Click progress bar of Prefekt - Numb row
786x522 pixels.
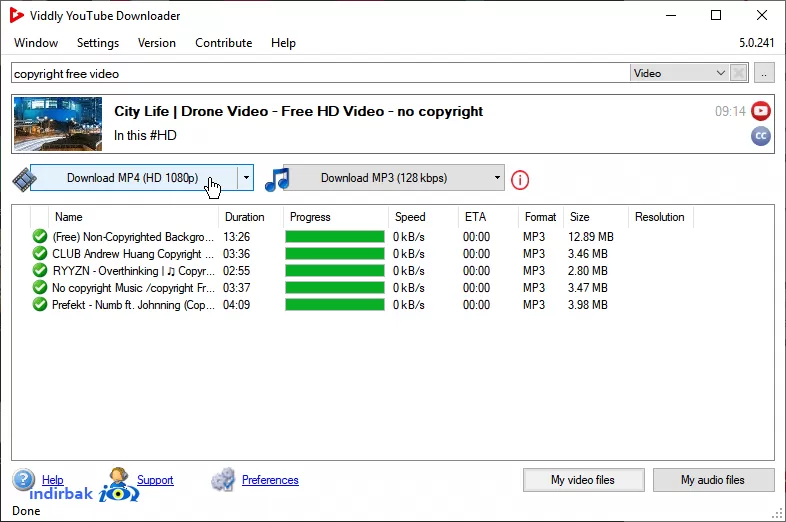pos(335,304)
